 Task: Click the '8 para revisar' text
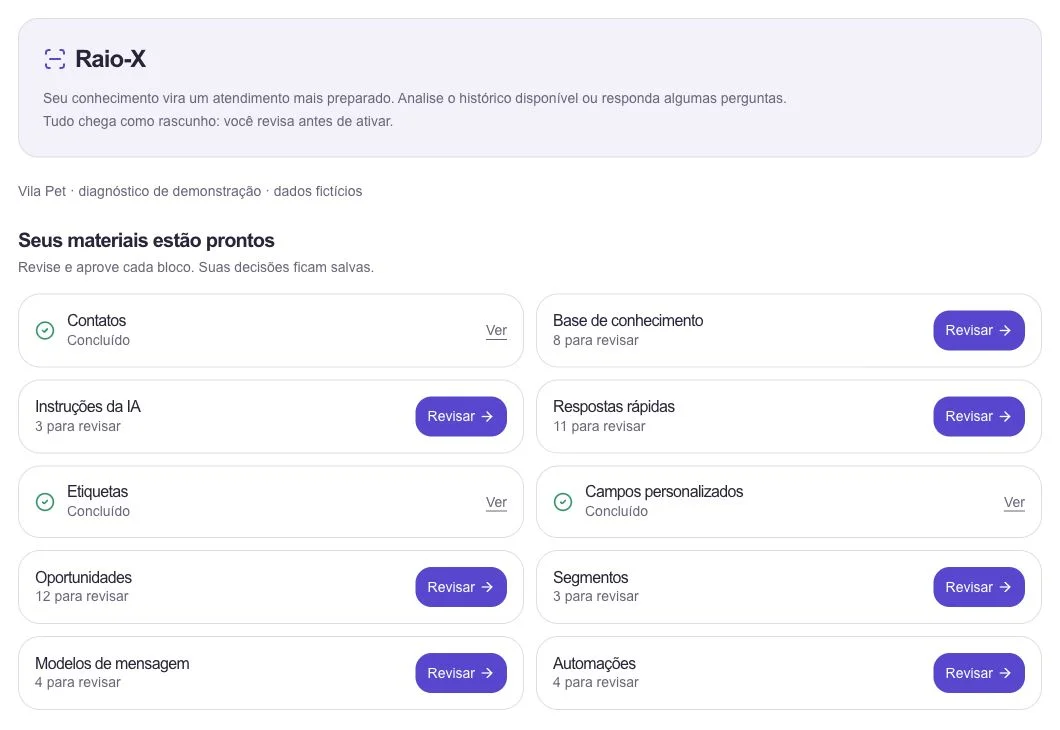pyautogui.click(x=596, y=341)
